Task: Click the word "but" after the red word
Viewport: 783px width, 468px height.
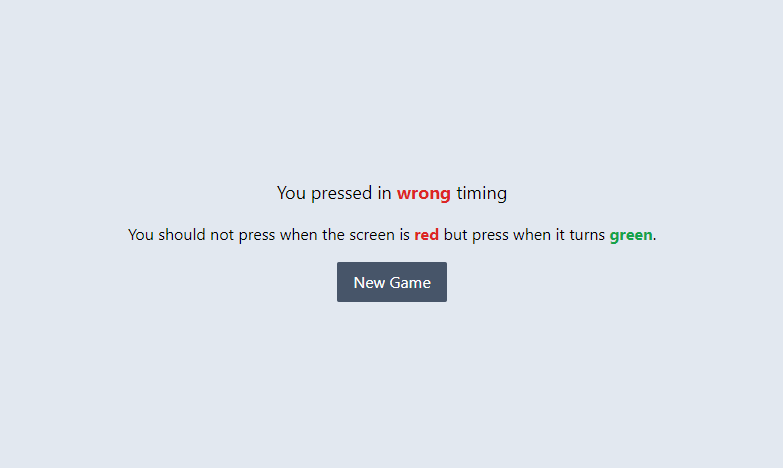Action: (455, 235)
